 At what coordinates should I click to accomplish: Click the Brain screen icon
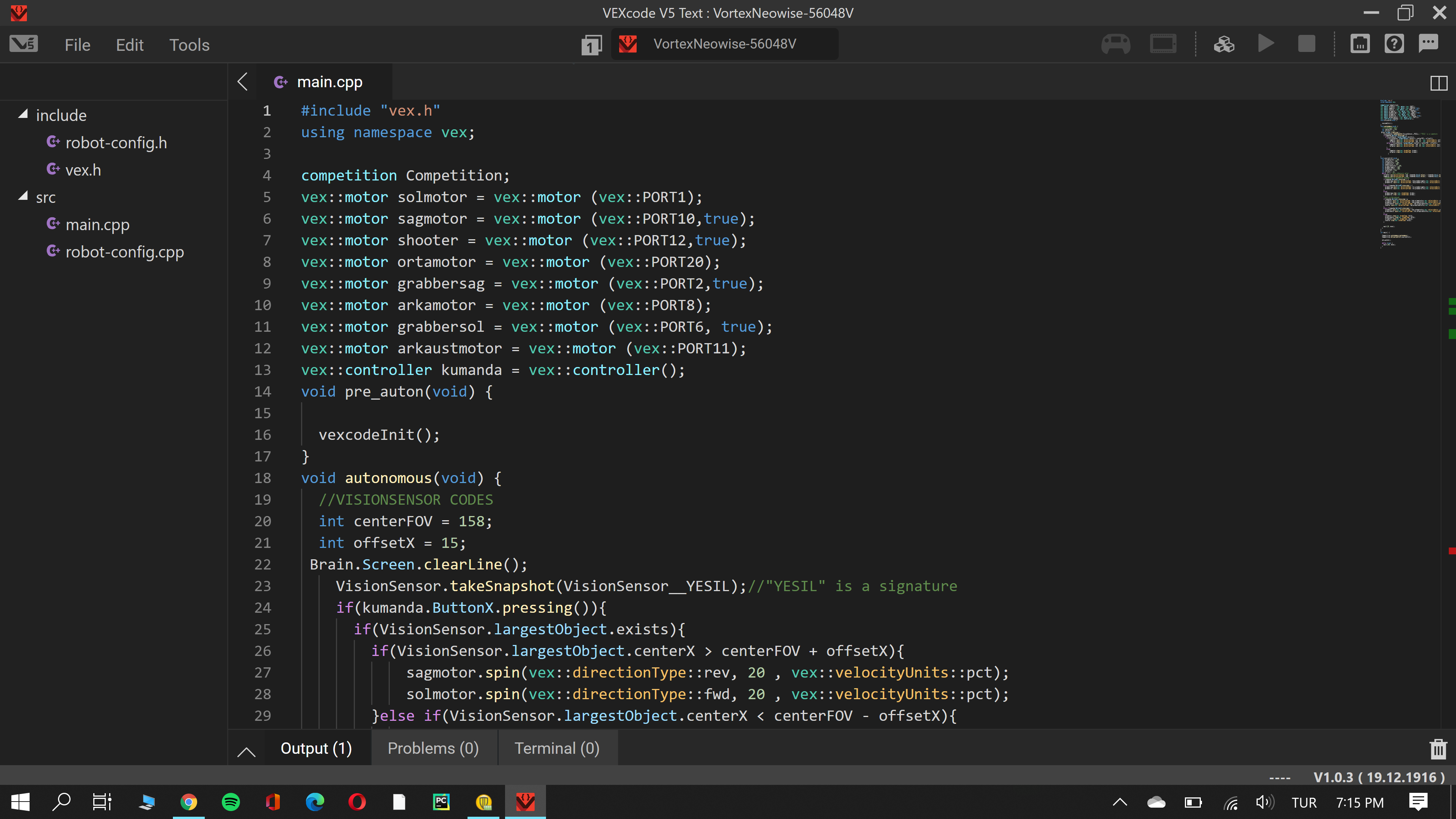point(1163,44)
